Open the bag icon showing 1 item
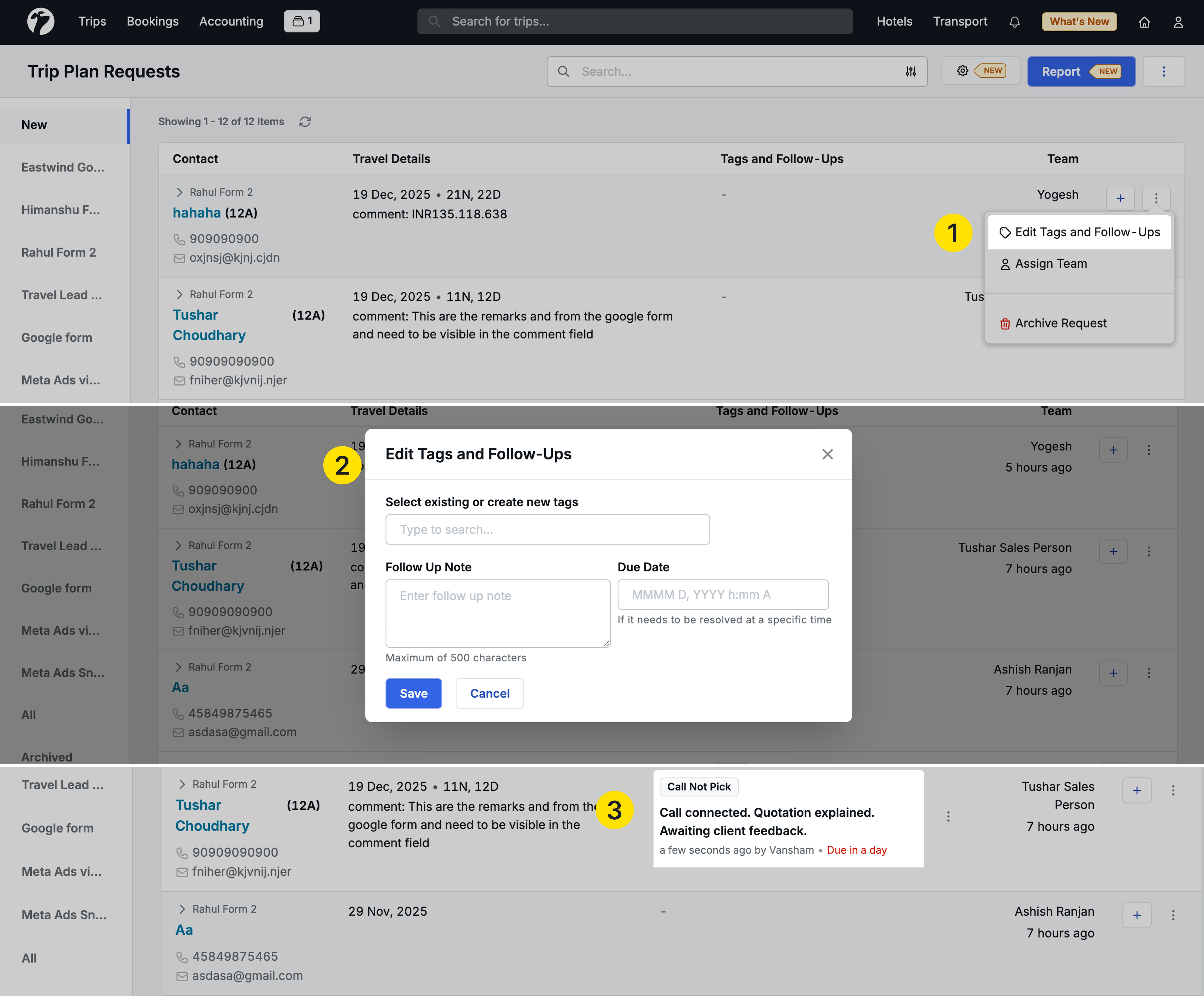 [x=302, y=21]
